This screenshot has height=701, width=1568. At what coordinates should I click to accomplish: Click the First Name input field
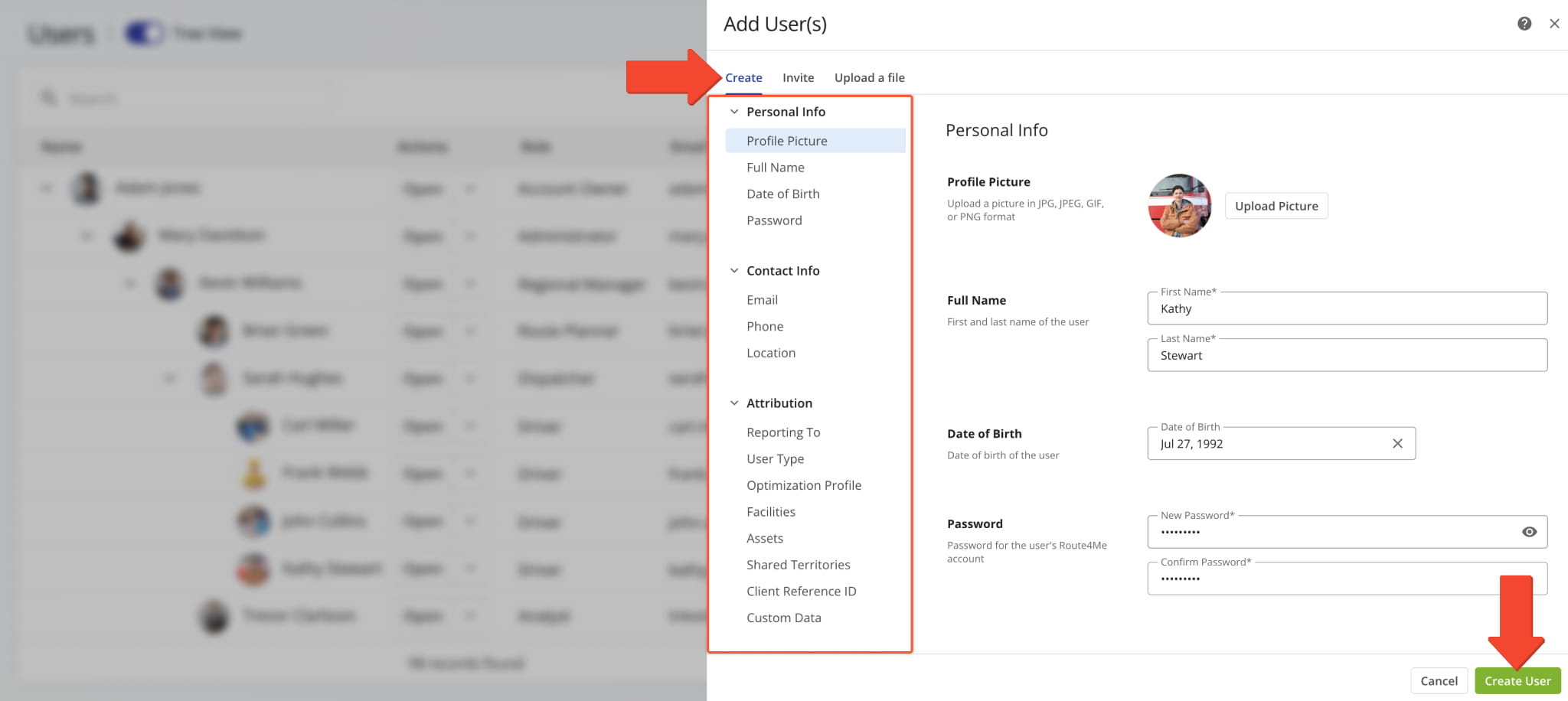[1347, 308]
